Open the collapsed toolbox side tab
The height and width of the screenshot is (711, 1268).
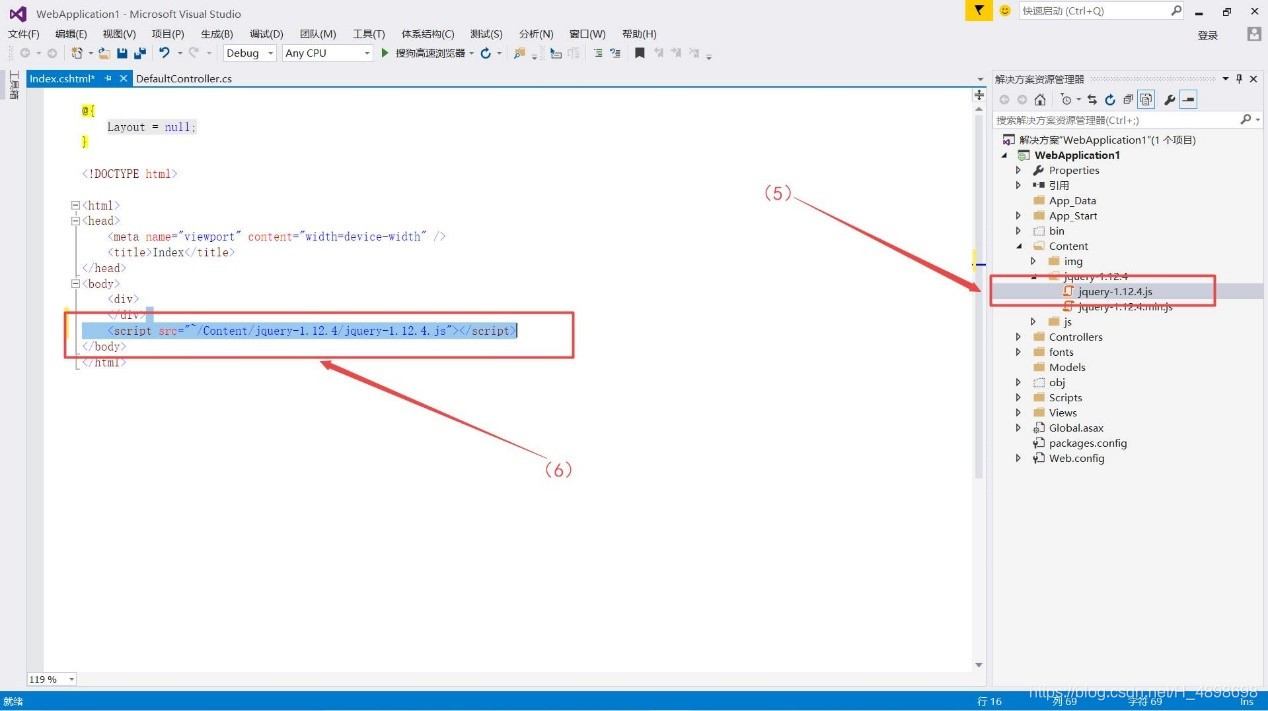coord(14,85)
